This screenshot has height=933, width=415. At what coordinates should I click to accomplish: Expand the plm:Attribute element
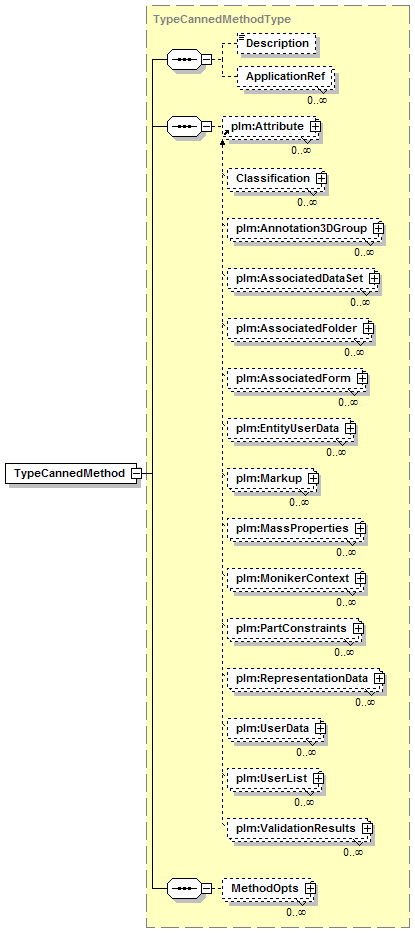click(x=316, y=127)
